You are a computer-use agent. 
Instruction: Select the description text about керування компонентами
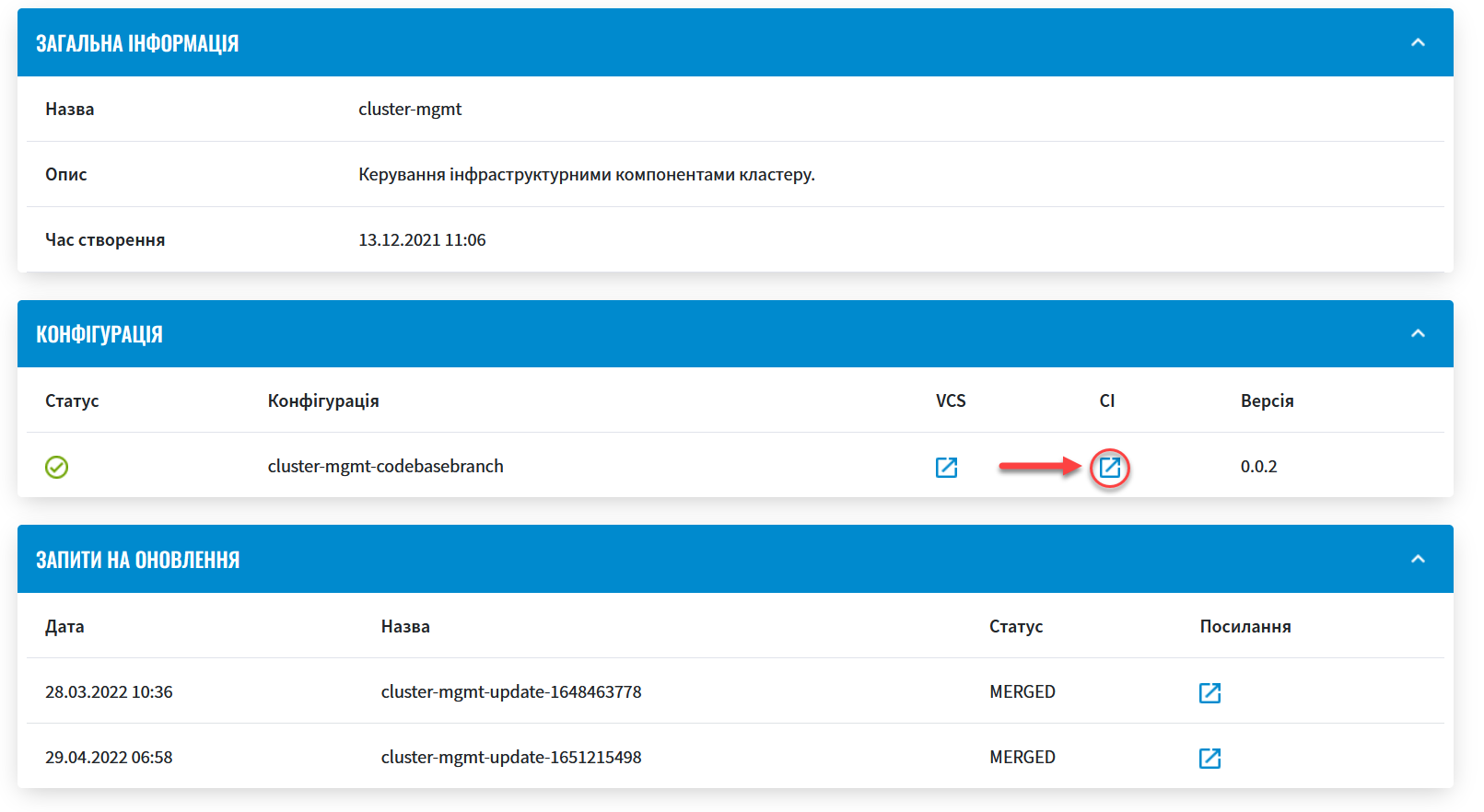pyautogui.click(x=587, y=174)
